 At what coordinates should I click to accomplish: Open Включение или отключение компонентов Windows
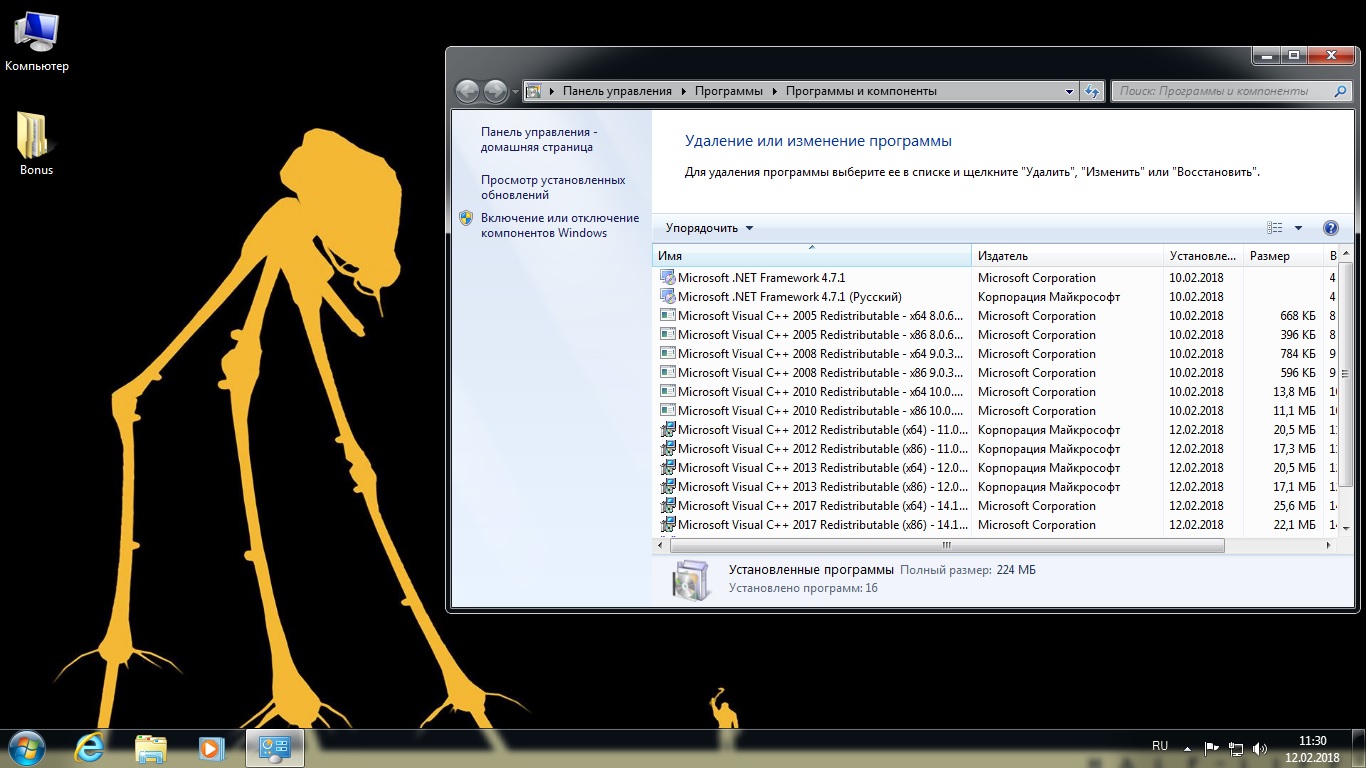pyautogui.click(x=559, y=225)
